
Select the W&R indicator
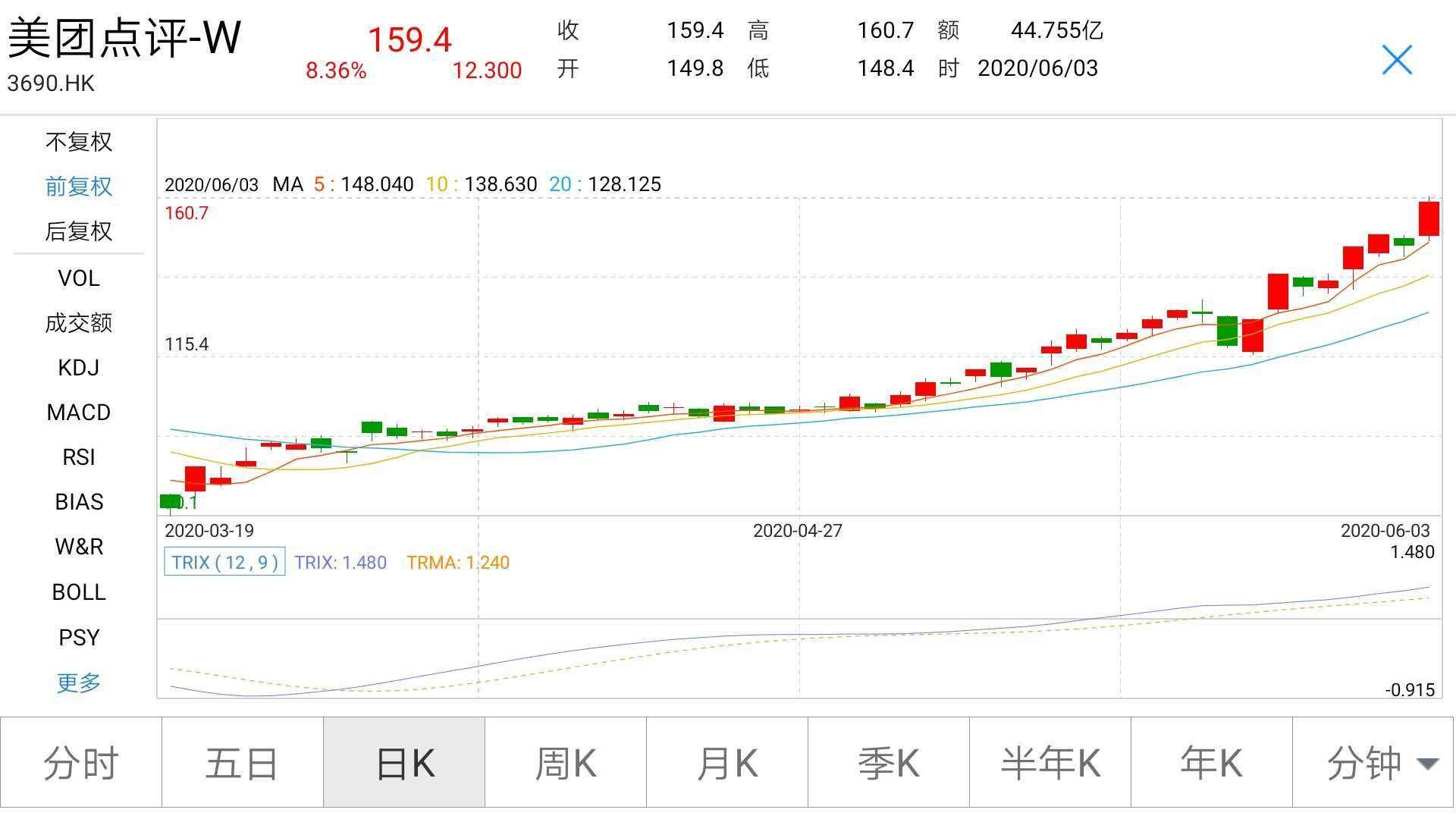78,547
